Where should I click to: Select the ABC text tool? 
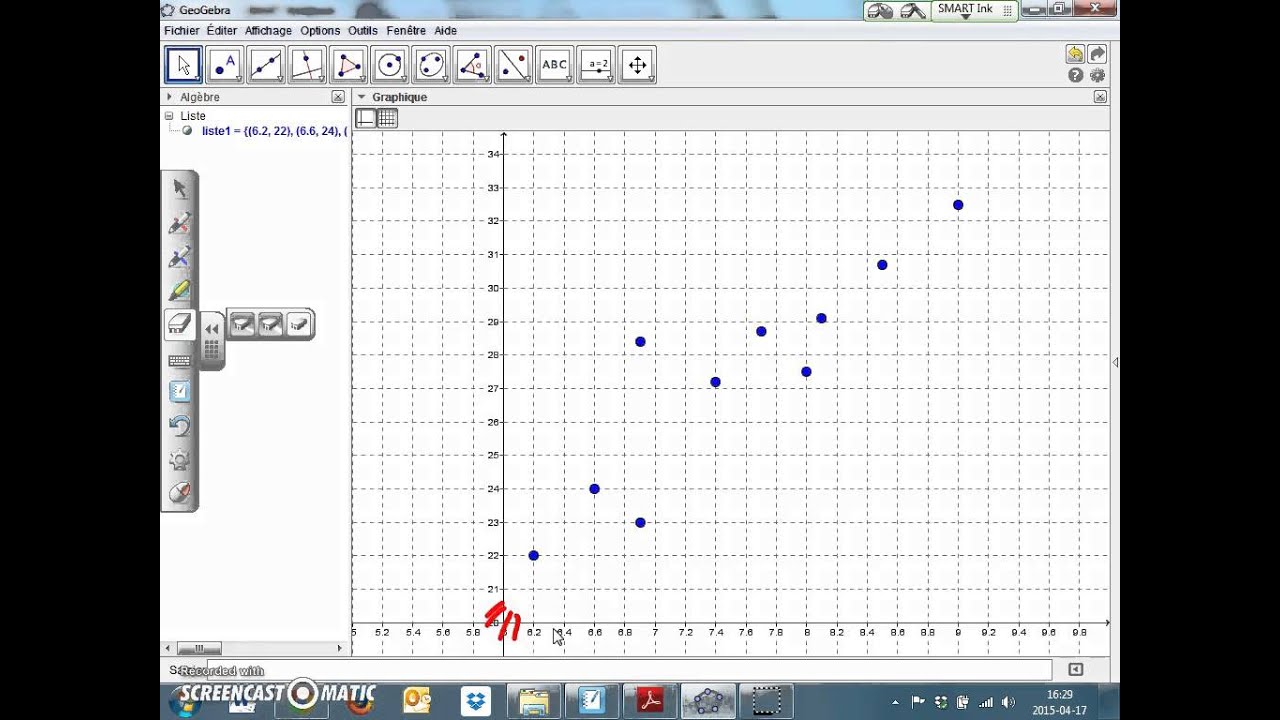coord(554,65)
